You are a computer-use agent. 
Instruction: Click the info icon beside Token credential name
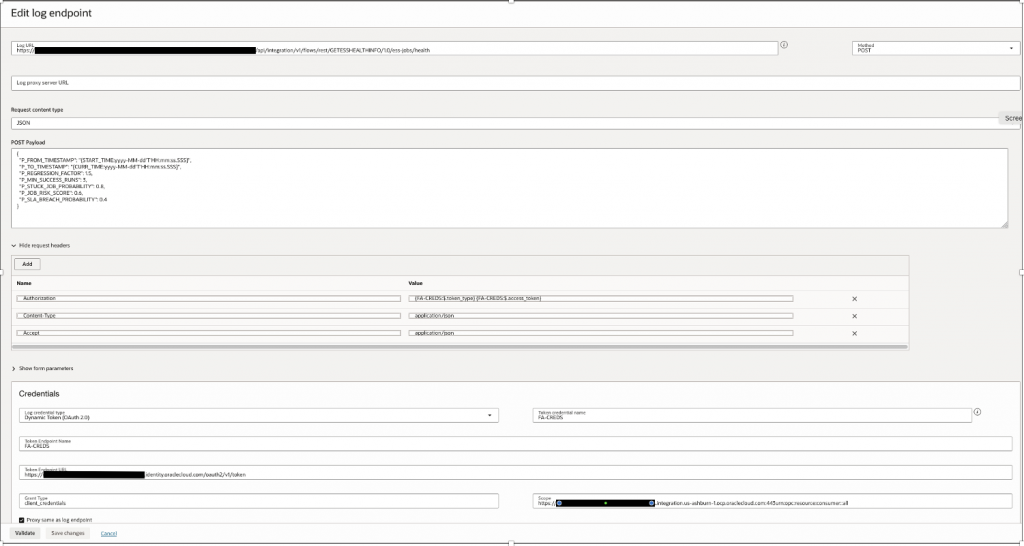pyautogui.click(x=977, y=412)
